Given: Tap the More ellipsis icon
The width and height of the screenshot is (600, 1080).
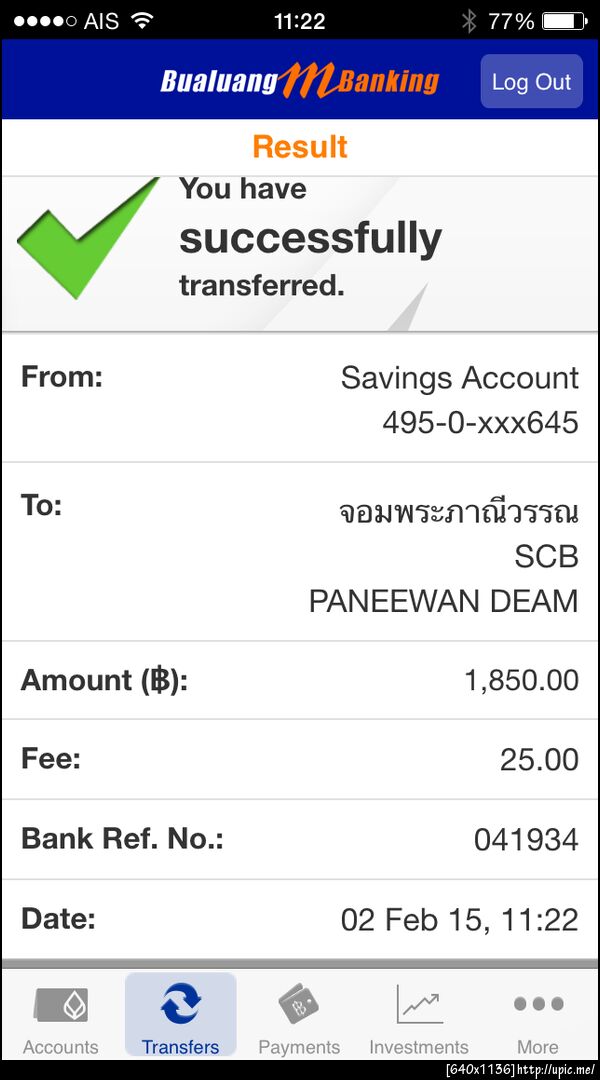Looking at the screenshot, I should [x=537, y=1004].
